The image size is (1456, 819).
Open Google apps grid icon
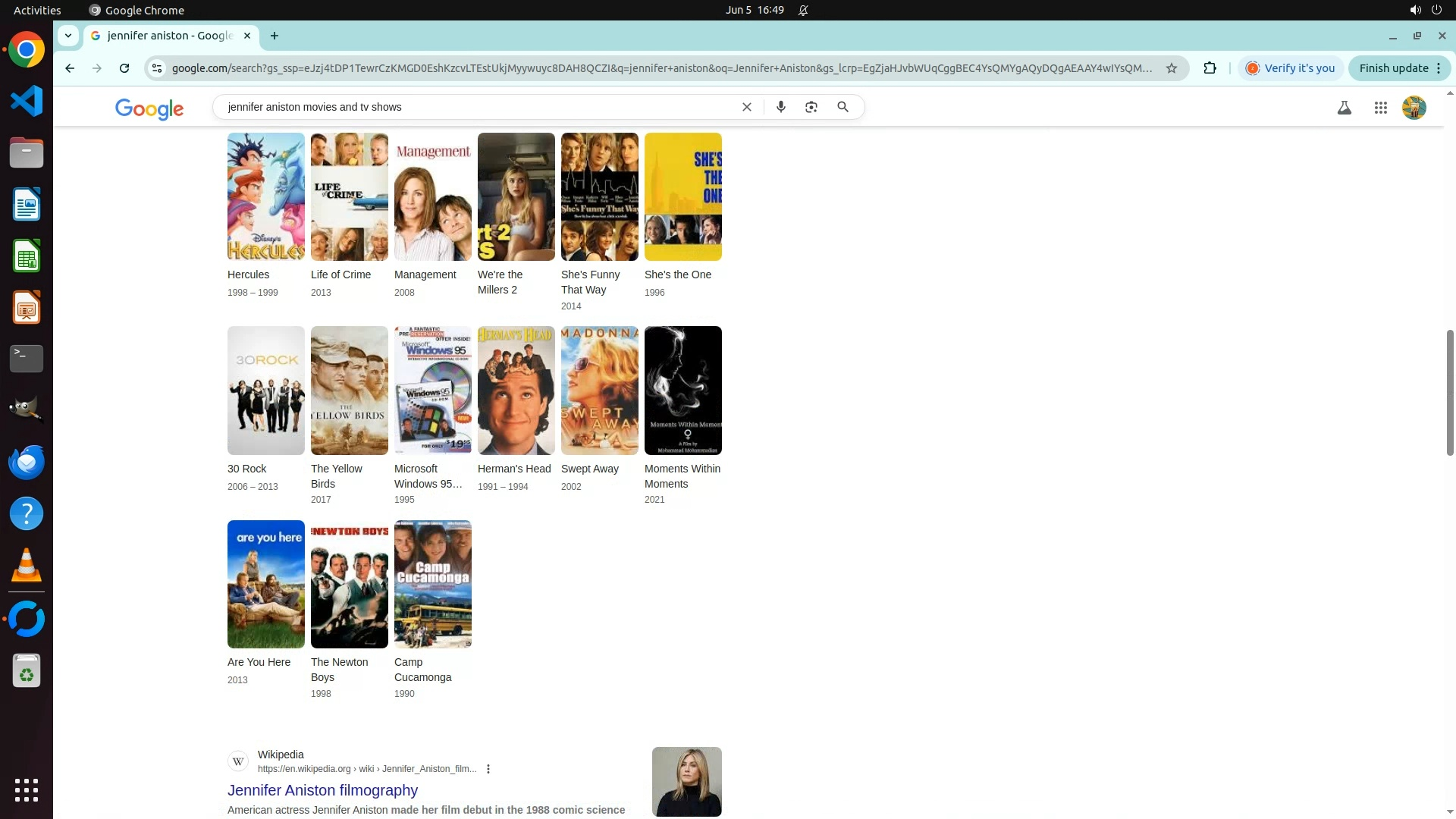point(1380,108)
